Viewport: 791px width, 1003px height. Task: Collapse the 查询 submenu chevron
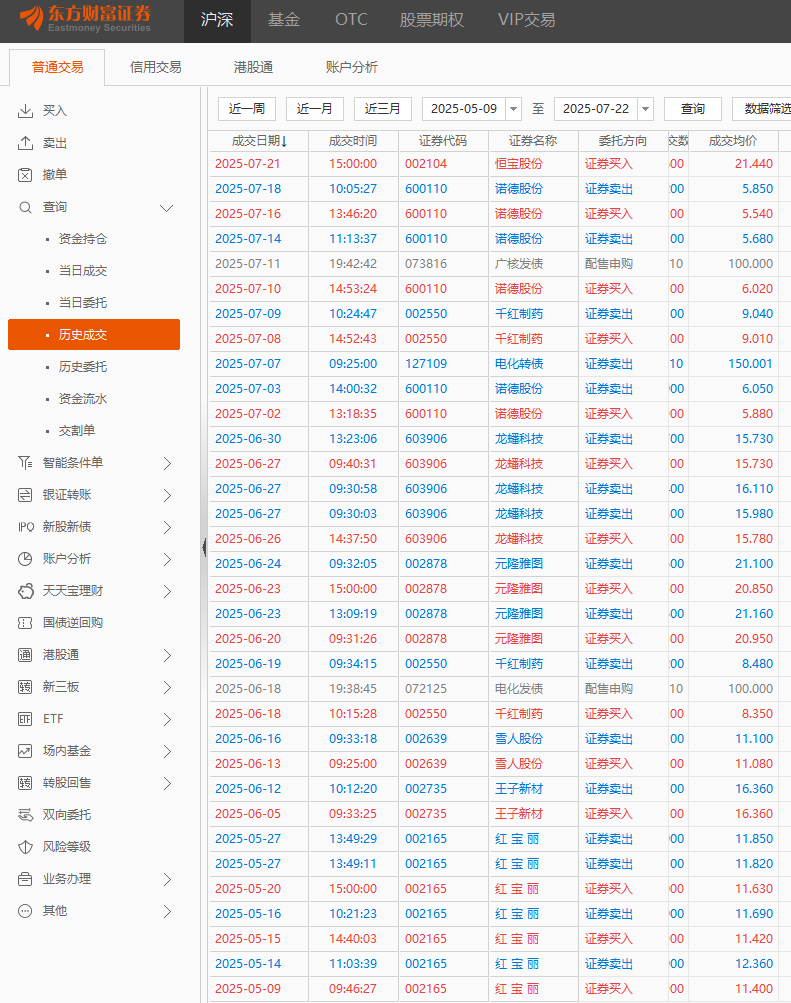[166, 208]
